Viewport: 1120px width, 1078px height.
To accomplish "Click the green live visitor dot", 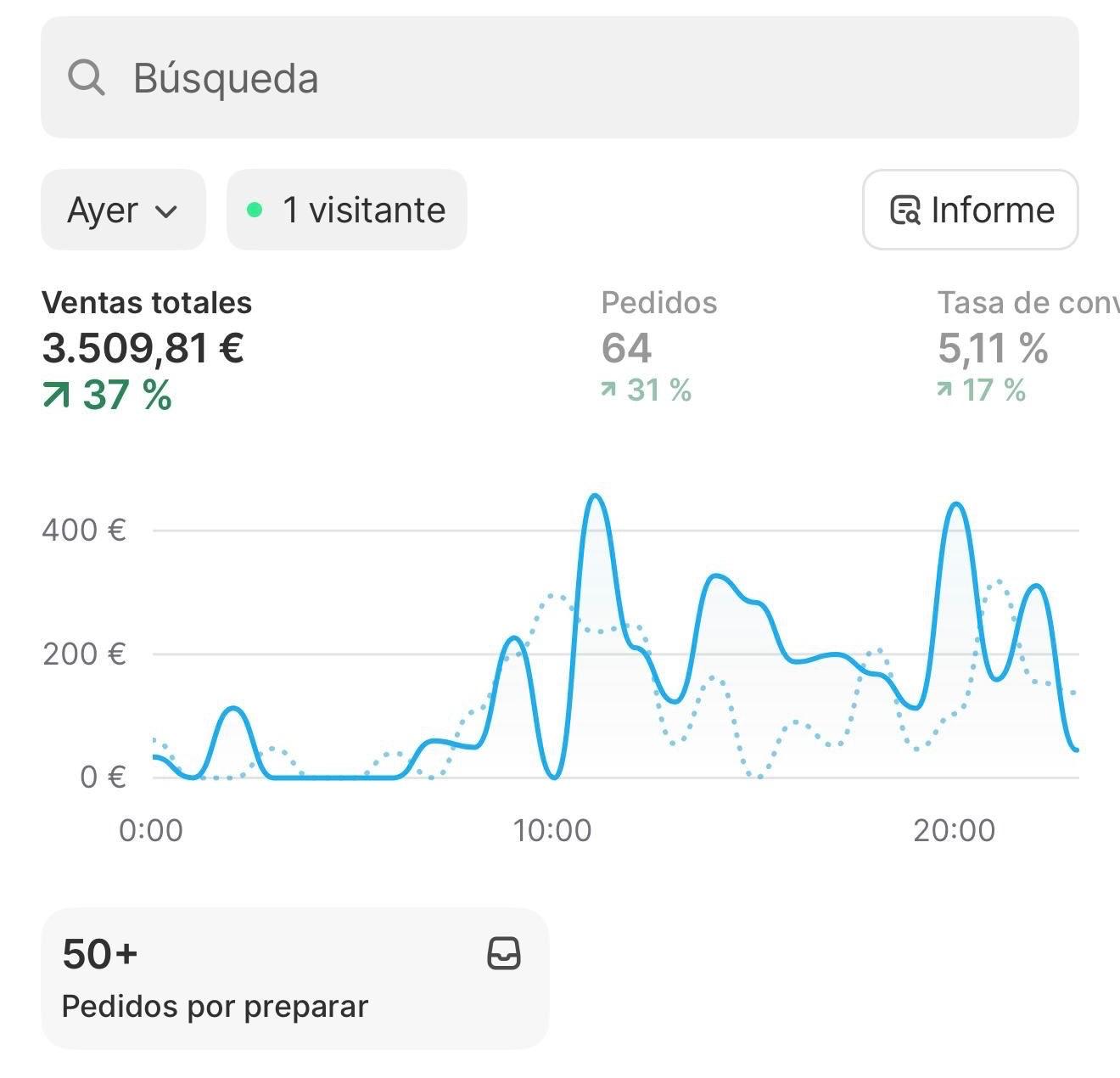I will (x=254, y=210).
